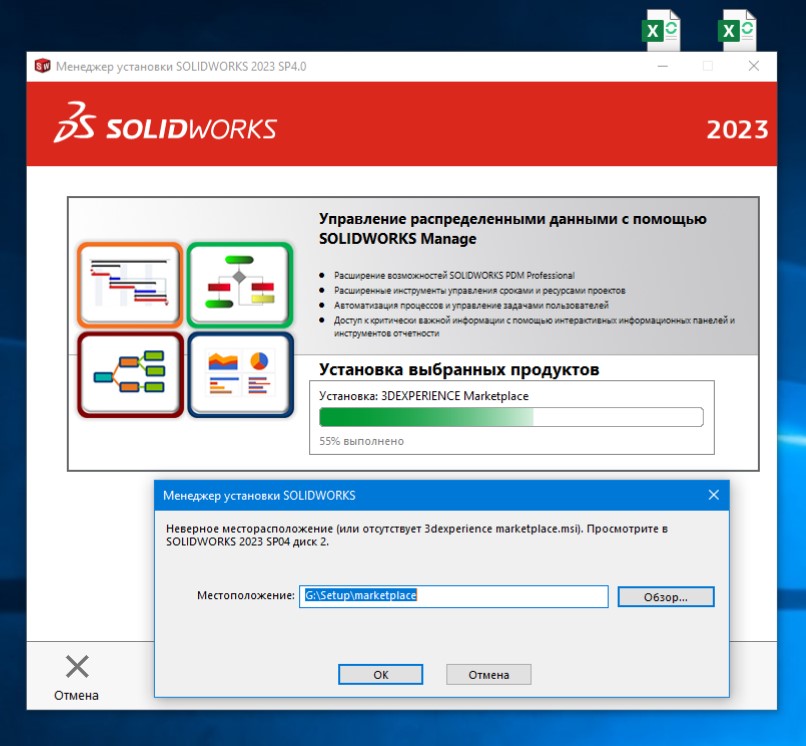806x746 pixels.
Task: Open the first Excel file on the desktop
Action: (x=662, y=30)
